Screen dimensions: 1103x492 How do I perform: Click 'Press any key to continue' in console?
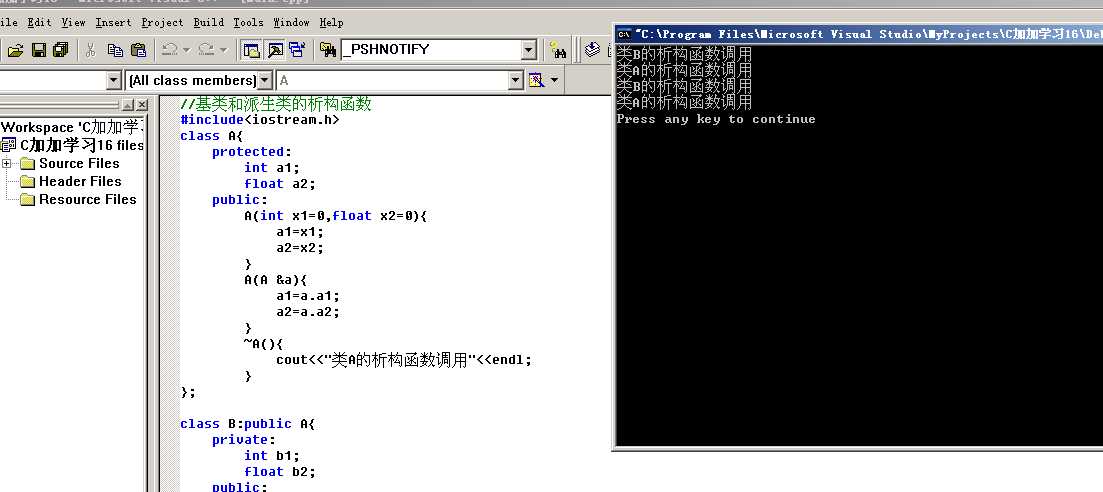(716, 119)
